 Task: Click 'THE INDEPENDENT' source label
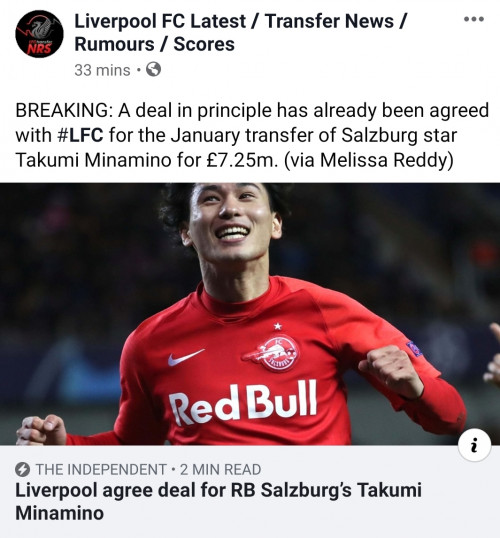[101, 469]
